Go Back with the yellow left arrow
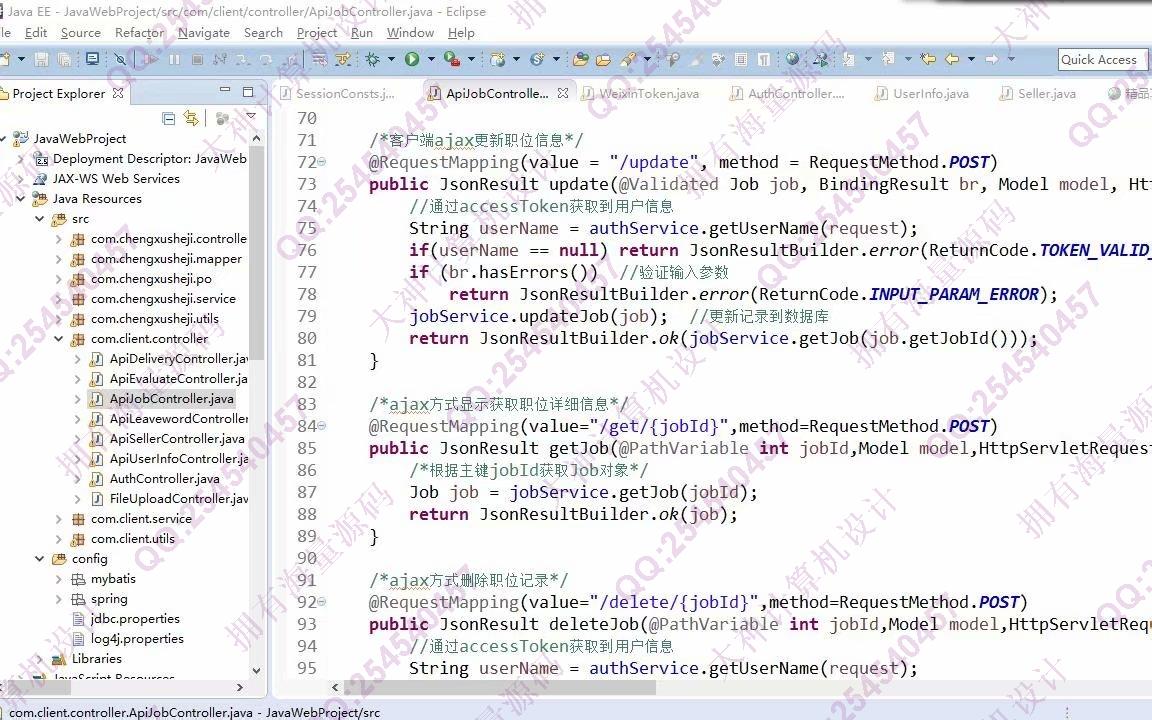This screenshot has height=720, width=1152. tap(952, 59)
